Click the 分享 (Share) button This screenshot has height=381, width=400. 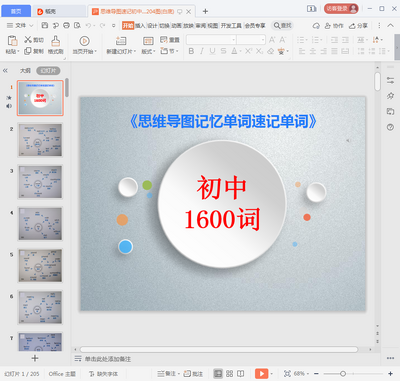coord(358,25)
